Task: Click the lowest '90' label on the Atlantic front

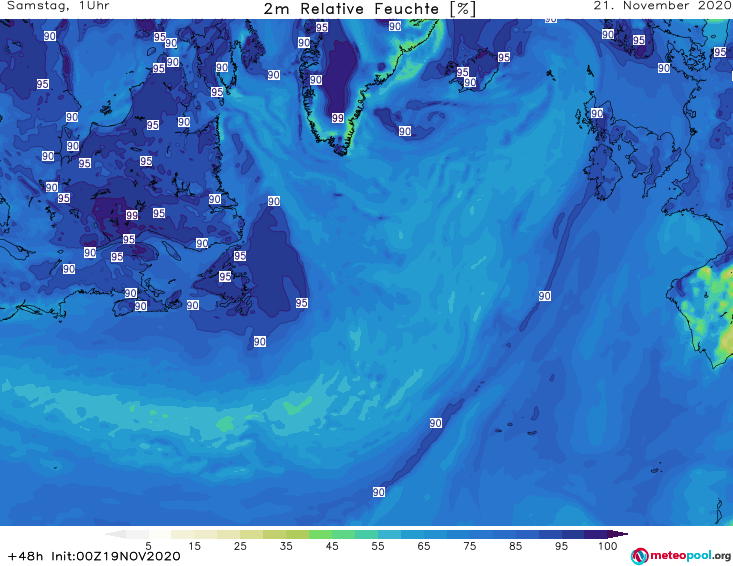Action: pos(379,492)
